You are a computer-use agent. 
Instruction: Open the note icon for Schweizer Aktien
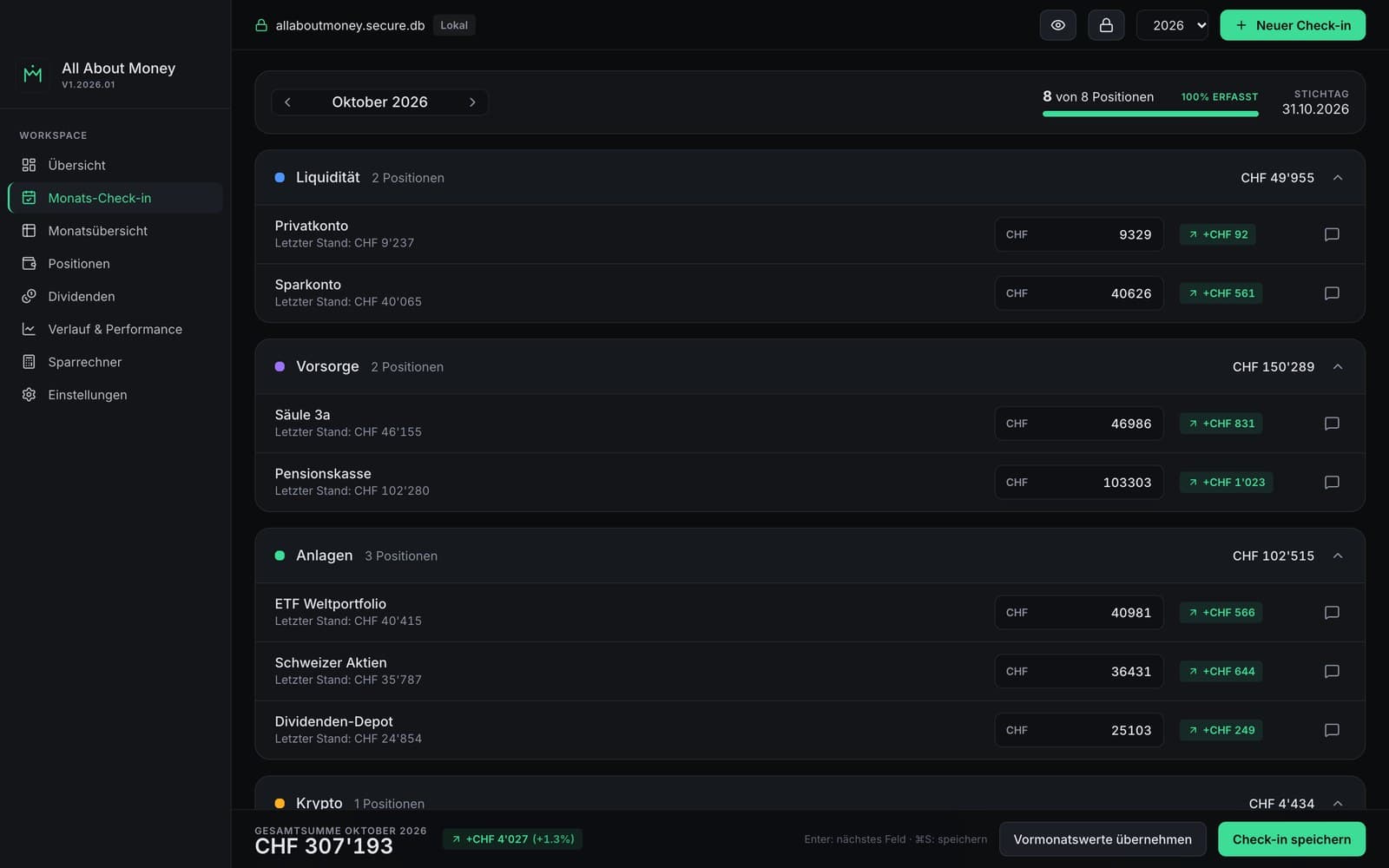[1332, 672]
